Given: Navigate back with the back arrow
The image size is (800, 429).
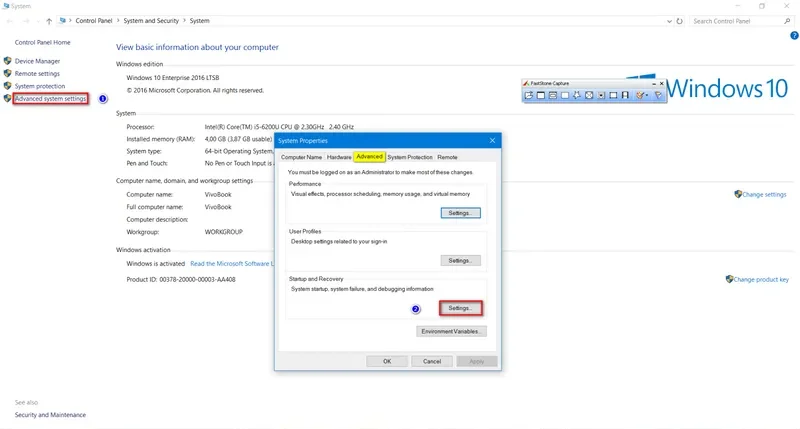Looking at the screenshot, I should [10, 21].
